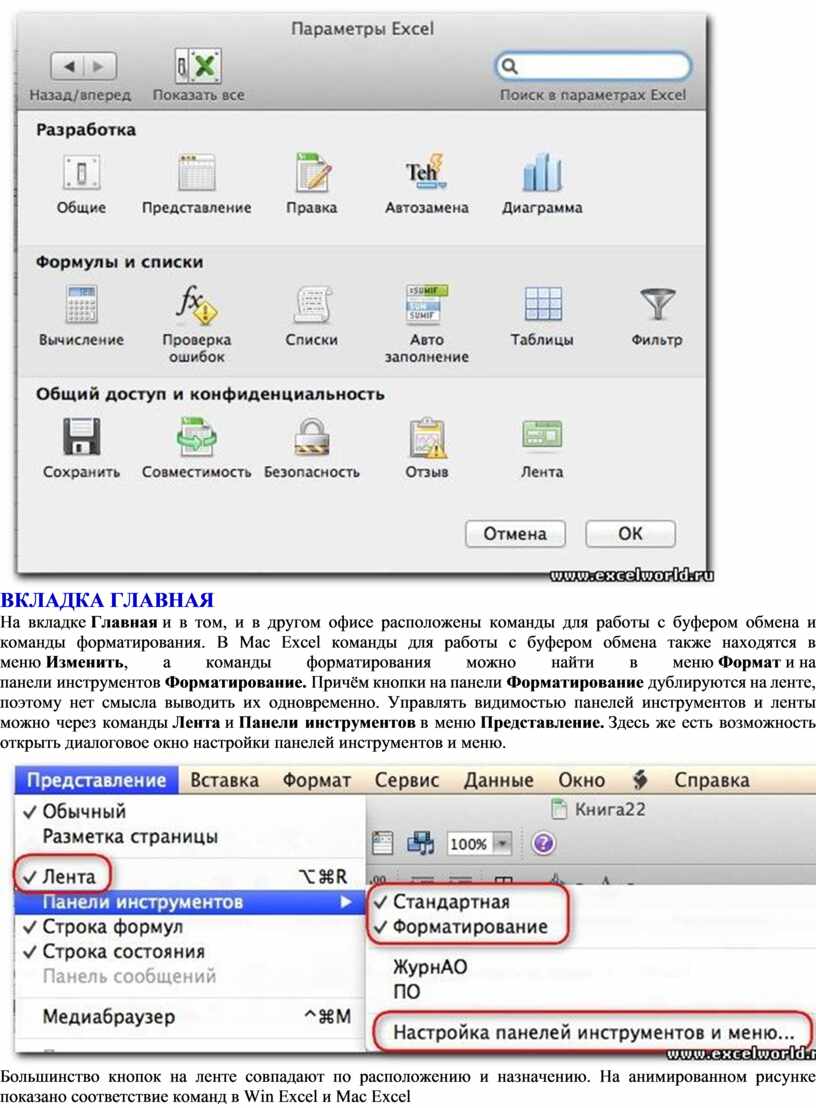Viewport: 816px width, 1108px height.
Task: Open the Проверка ошибок preferences icon
Action: pos(196,305)
